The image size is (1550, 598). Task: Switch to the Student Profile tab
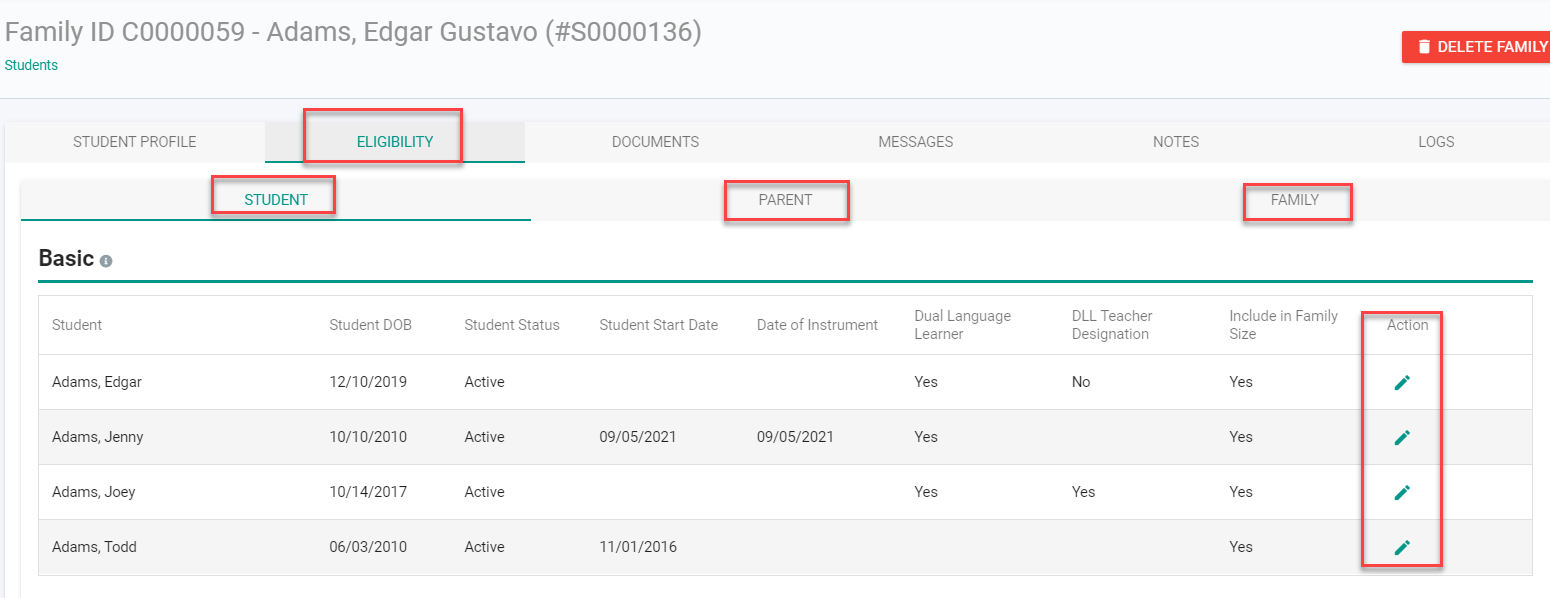pyautogui.click(x=135, y=142)
